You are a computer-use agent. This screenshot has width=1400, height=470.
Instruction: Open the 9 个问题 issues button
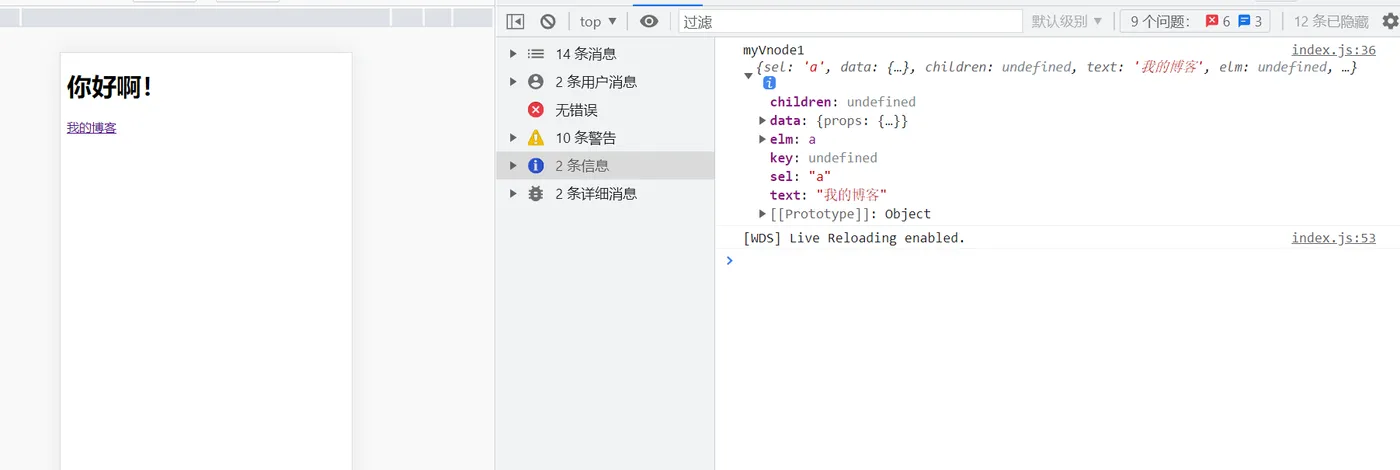(1195, 21)
